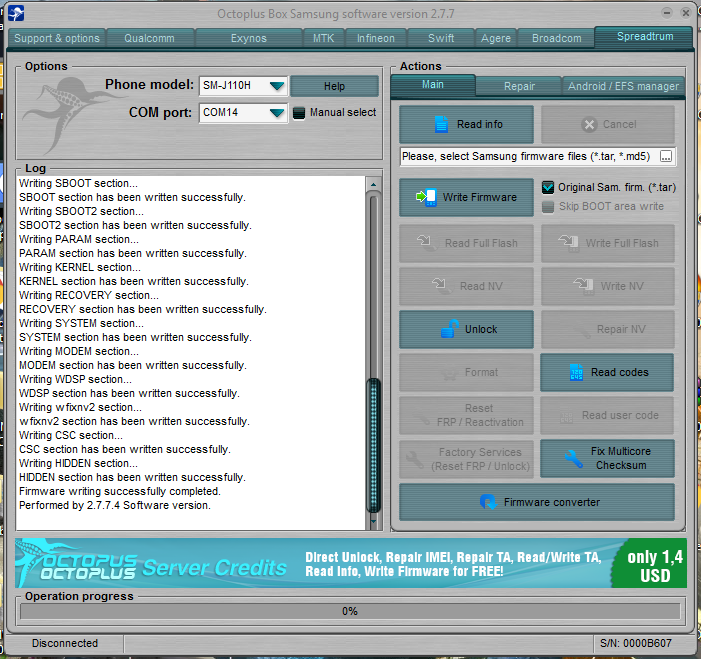701x659 pixels.
Task: Switch to Support & options tab
Action: [x=57, y=38]
